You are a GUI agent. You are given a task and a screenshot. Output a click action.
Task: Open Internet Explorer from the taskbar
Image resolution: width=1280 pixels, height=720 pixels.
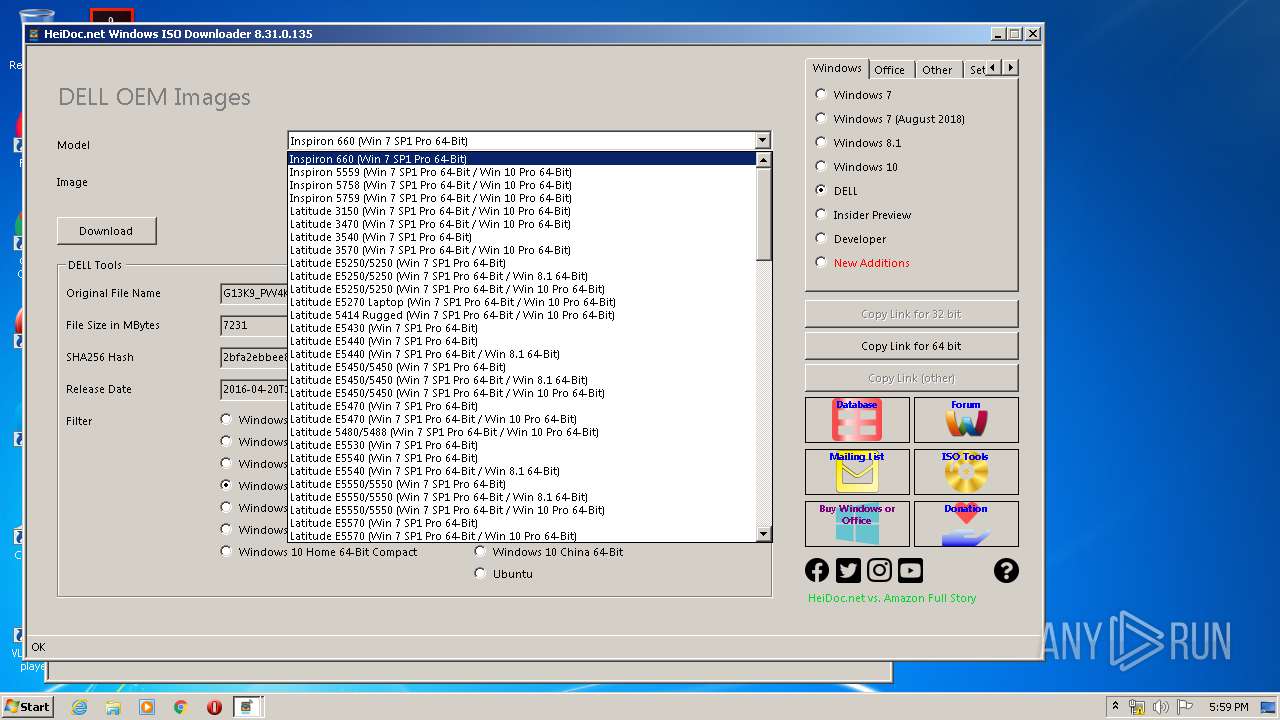(x=80, y=707)
